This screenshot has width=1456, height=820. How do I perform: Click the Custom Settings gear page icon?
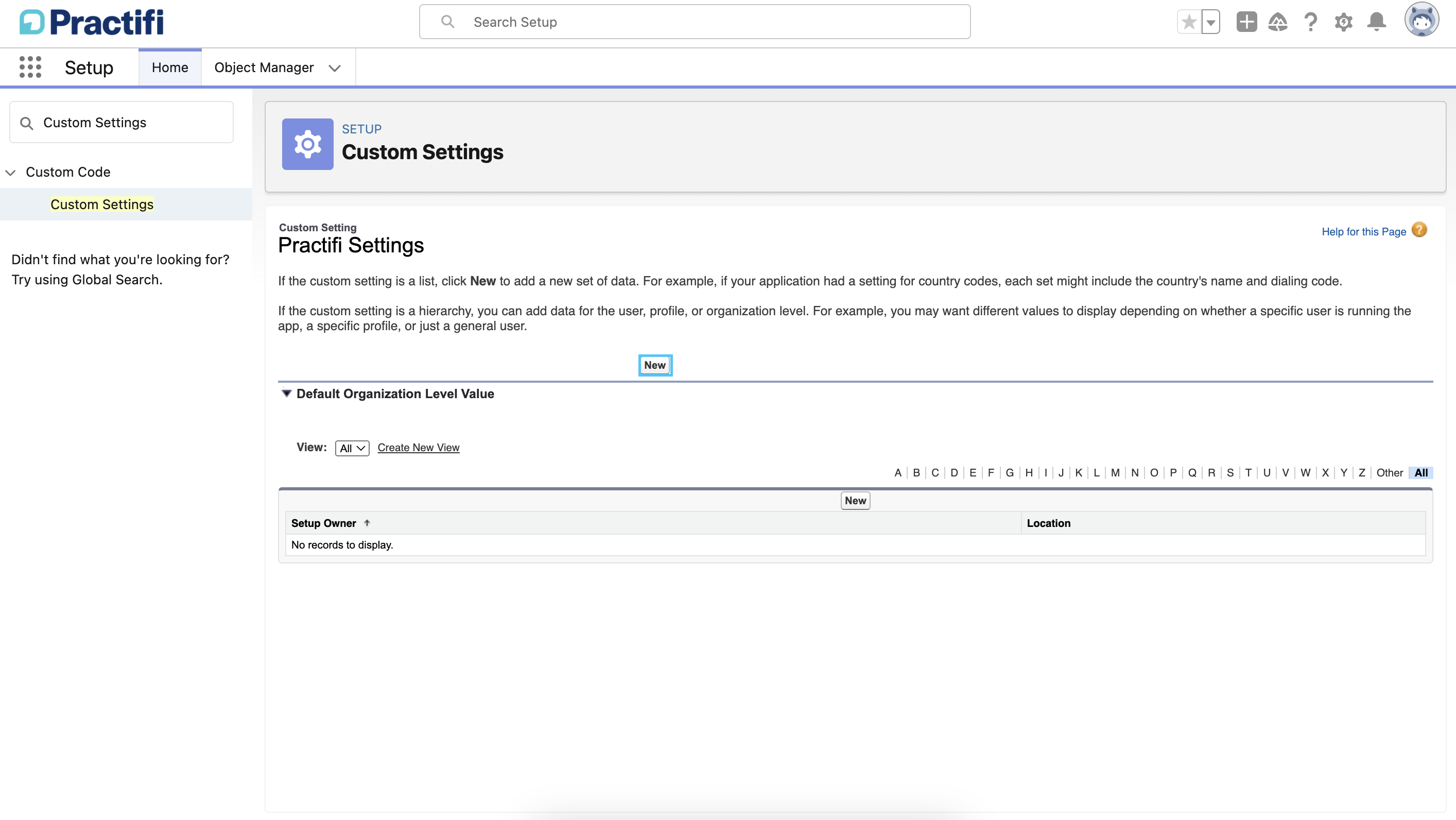(307, 144)
